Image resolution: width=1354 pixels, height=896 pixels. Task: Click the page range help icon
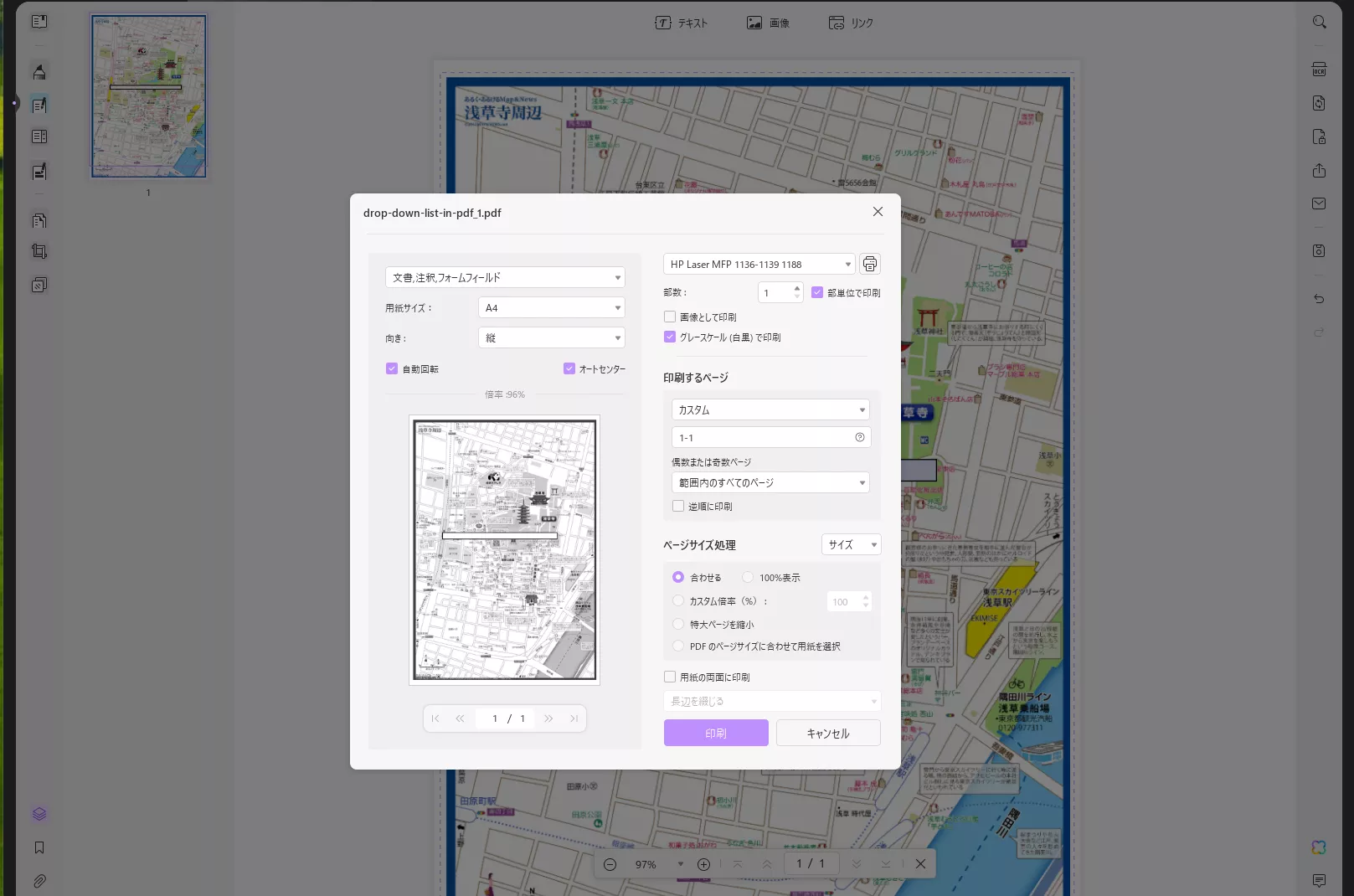click(859, 437)
